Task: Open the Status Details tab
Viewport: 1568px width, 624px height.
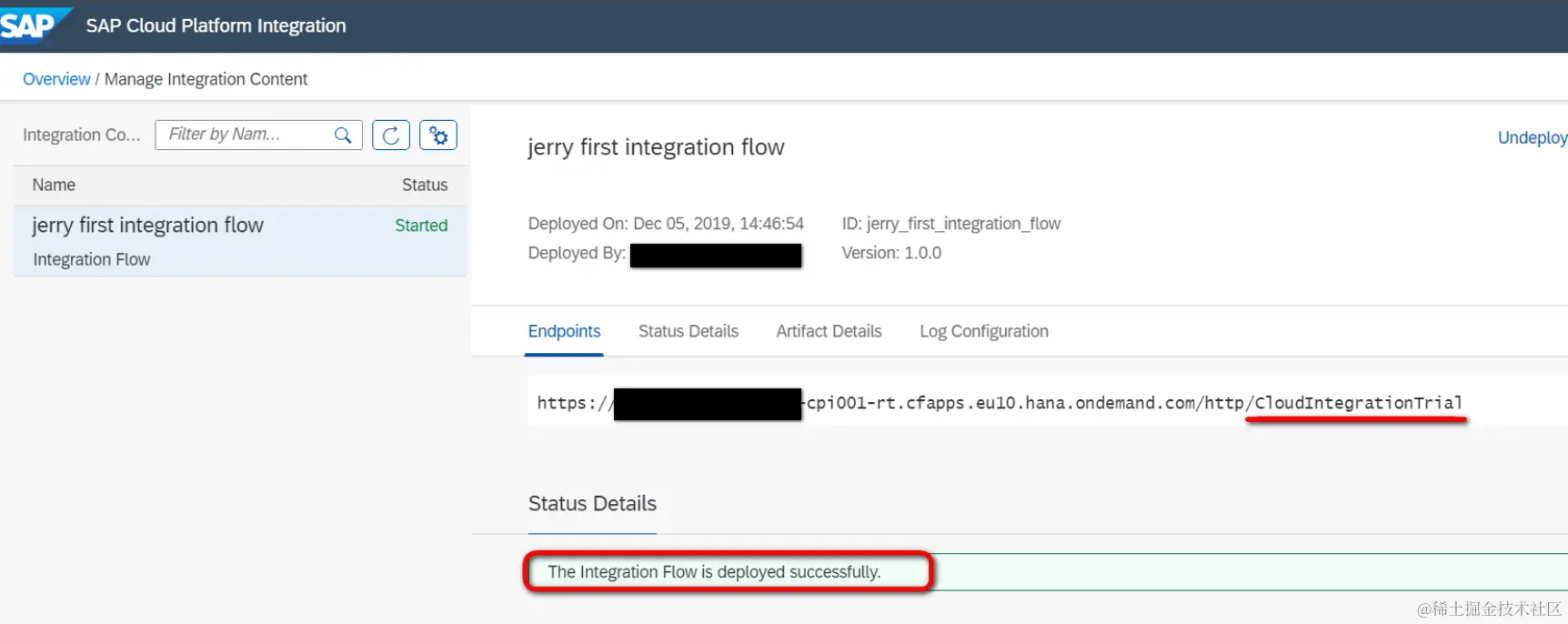Action: pos(688,331)
